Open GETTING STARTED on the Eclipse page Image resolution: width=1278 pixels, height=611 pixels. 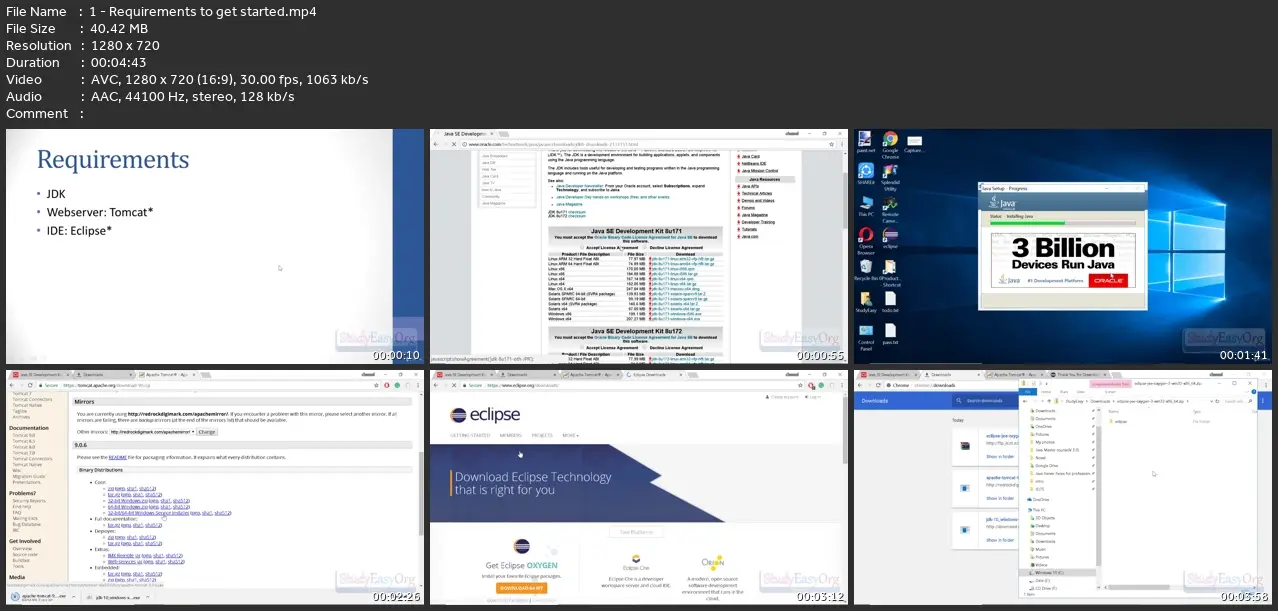click(470, 435)
